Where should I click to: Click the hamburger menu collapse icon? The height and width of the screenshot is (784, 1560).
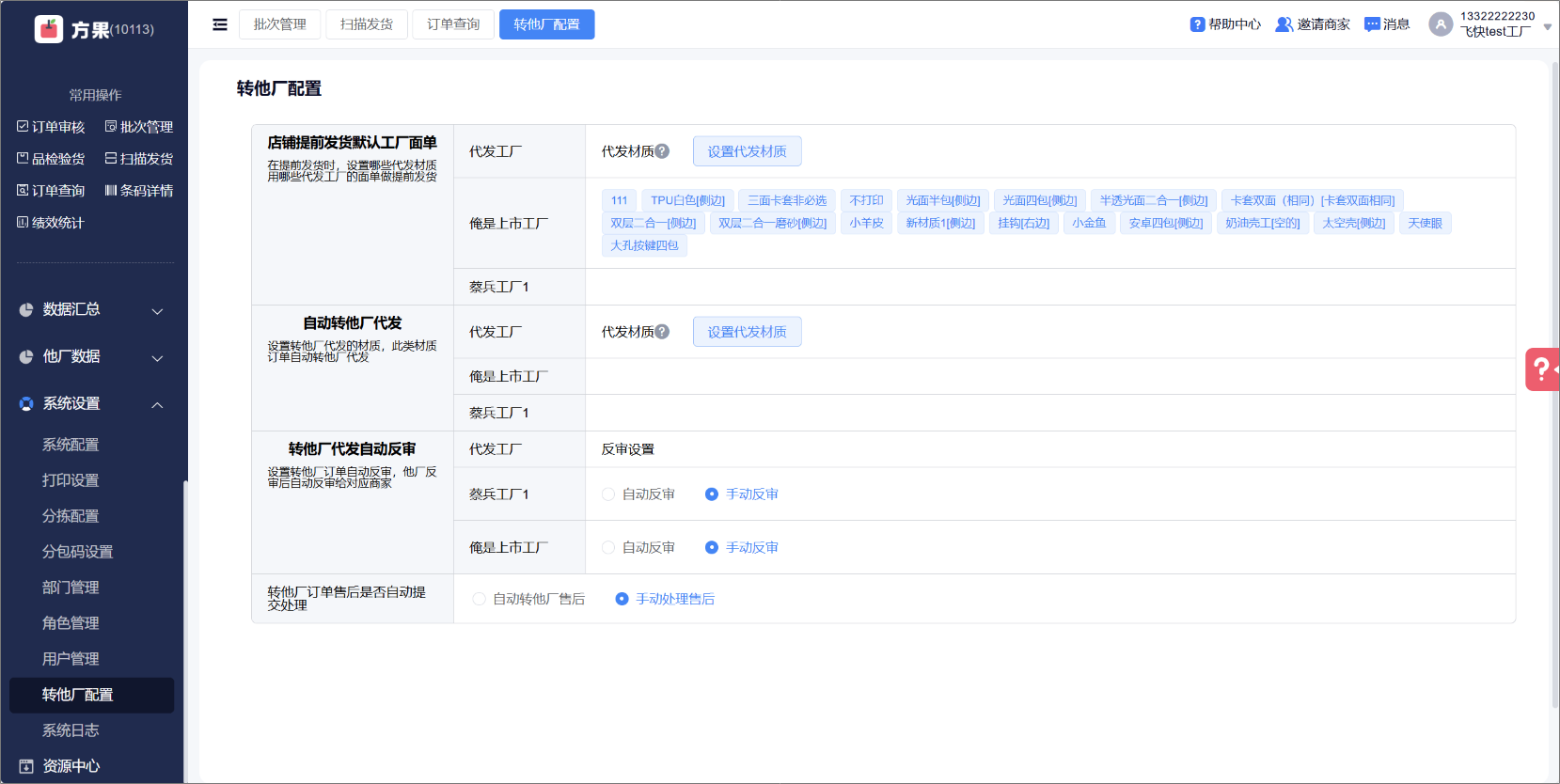pyautogui.click(x=220, y=24)
